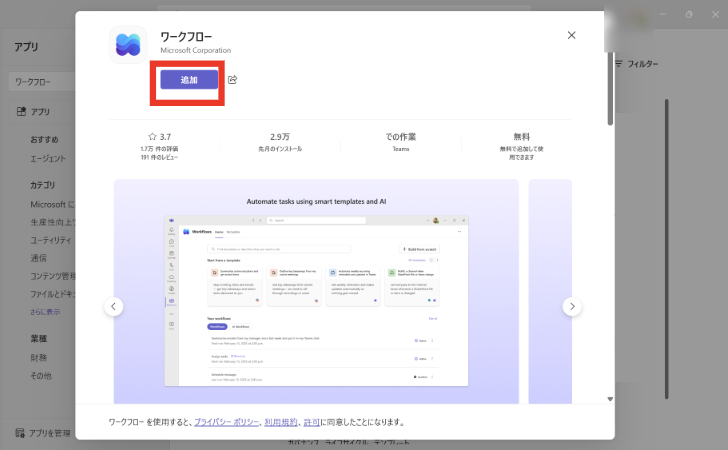Image resolution: width=728 pixels, height=450 pixels.
Task: Open the プライバシー ポリシー link
Action: pyautogui.click(x=226, y=422)
